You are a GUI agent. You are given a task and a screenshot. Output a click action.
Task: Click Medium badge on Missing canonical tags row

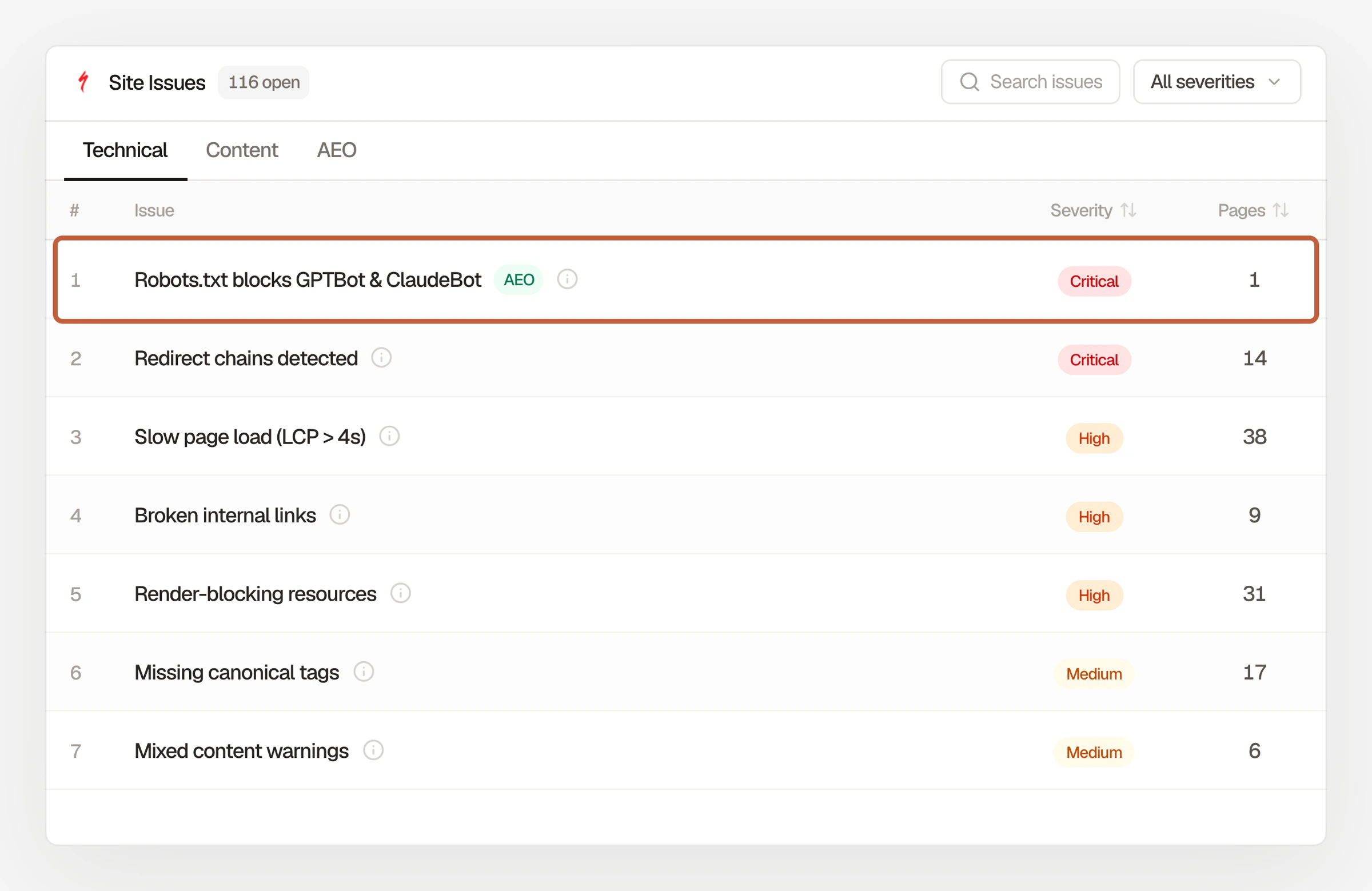point(1094,674)
